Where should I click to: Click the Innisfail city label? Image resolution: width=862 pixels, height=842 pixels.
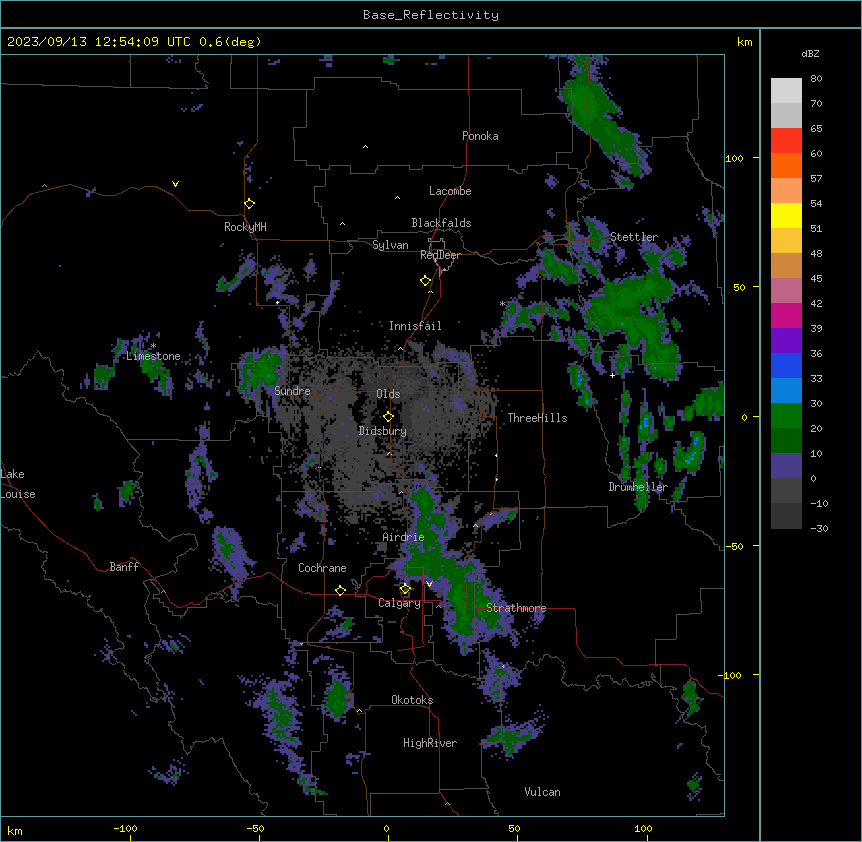tap(415, 326)
